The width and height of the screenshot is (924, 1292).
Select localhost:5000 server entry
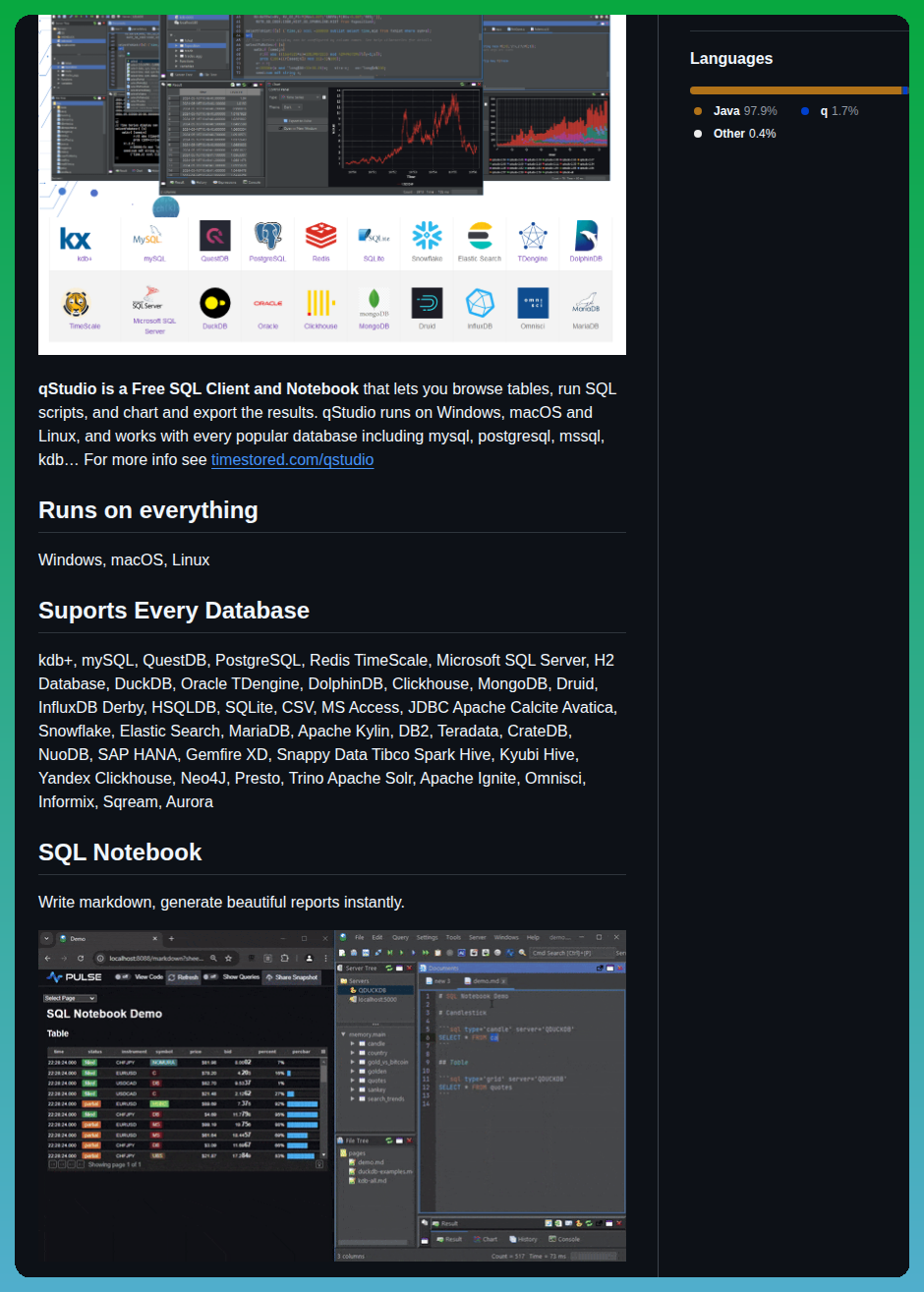pos(375,1000)
